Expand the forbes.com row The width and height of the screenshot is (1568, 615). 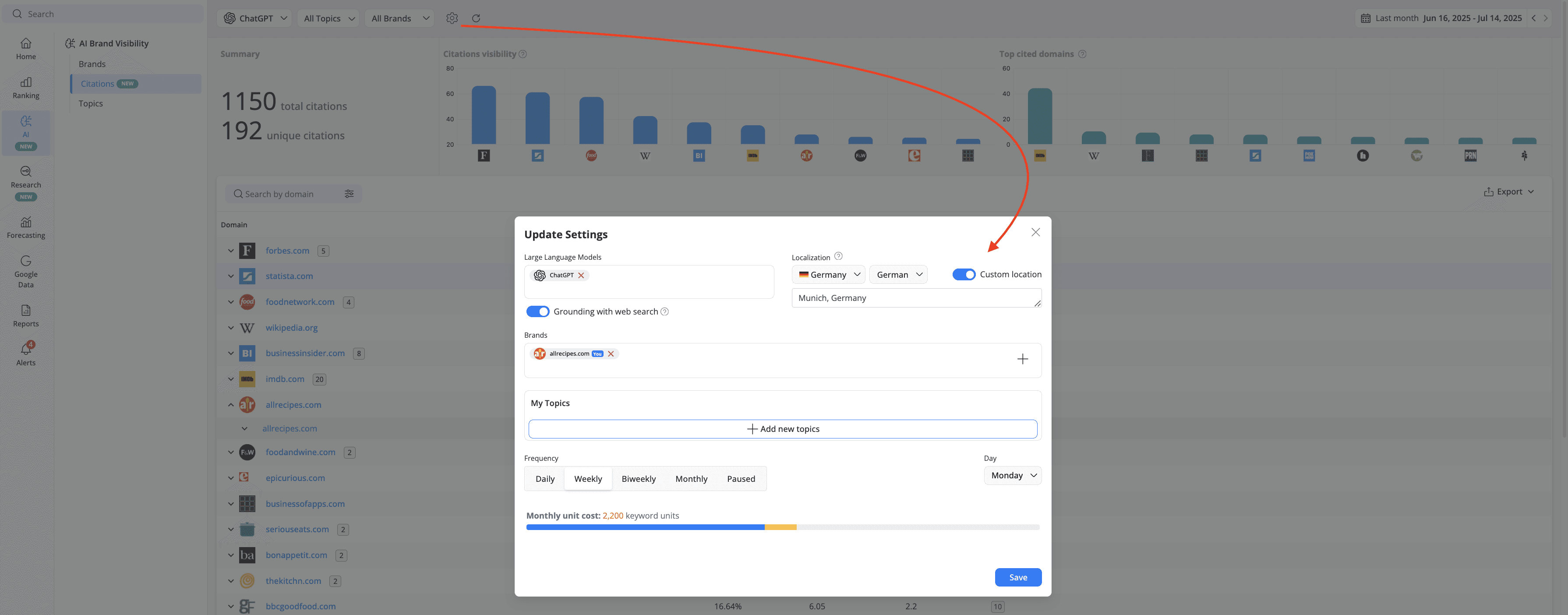(x=231, y=251)
